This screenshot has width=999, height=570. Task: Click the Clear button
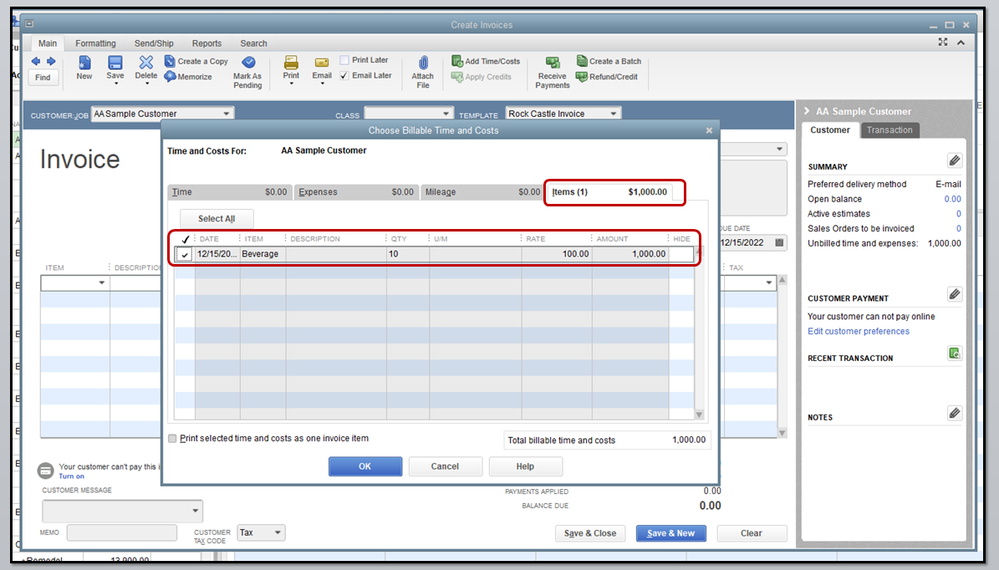click(x=751, y=533)
